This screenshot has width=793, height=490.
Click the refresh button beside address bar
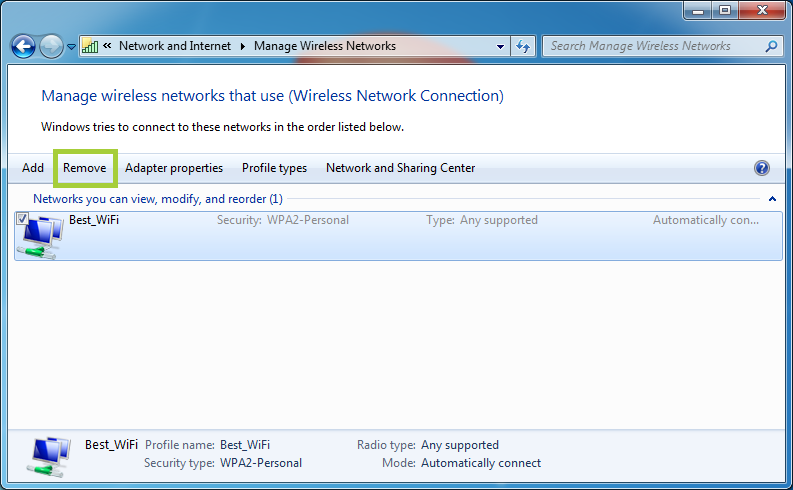click(524, 46)
